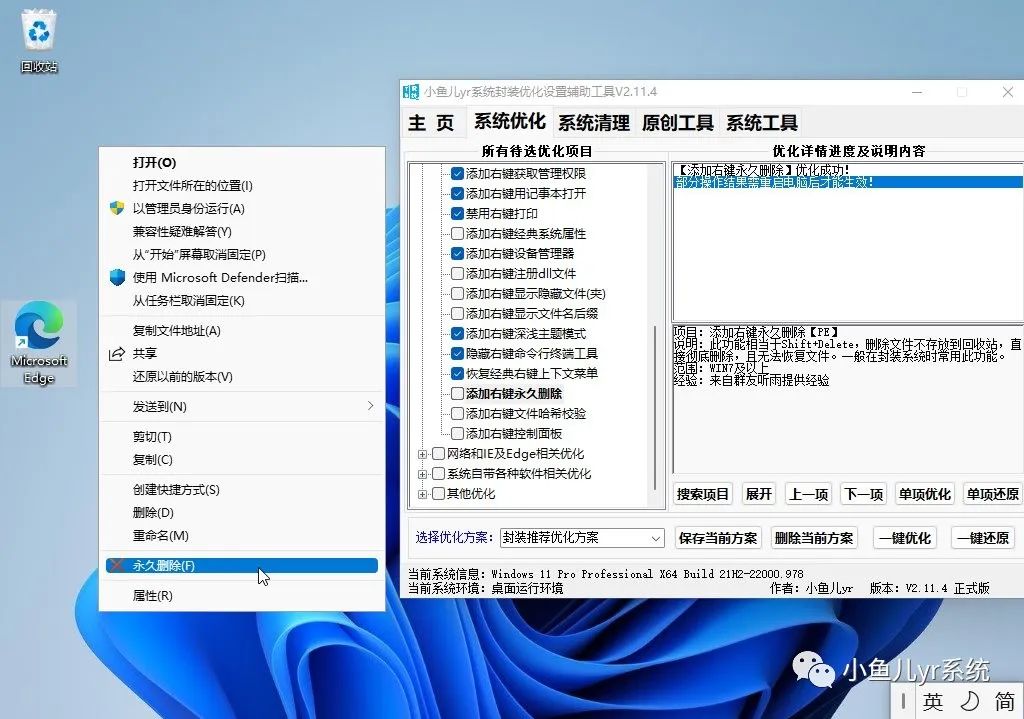Viewport: 1024px width, 719px height.
Task: Enable 添加右键显示文件名后缀
Action: pos(457,313)
